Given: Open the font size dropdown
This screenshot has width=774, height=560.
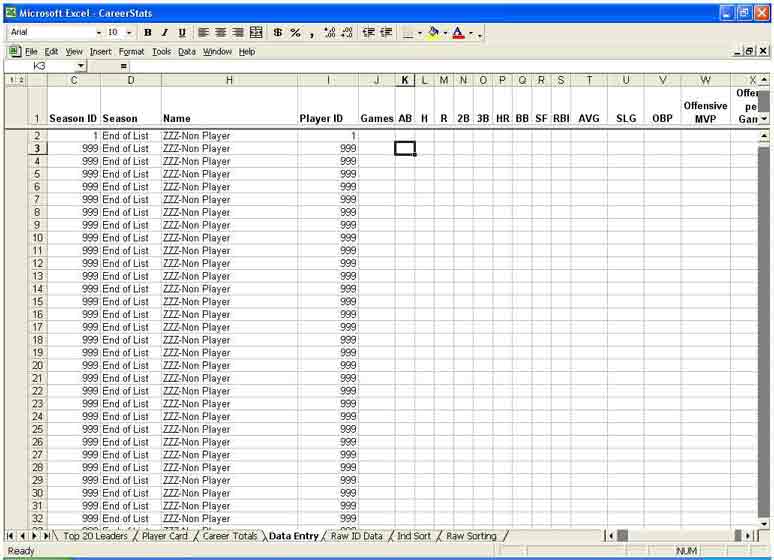Looking at the screenshot, I should (x=128, y=33).
